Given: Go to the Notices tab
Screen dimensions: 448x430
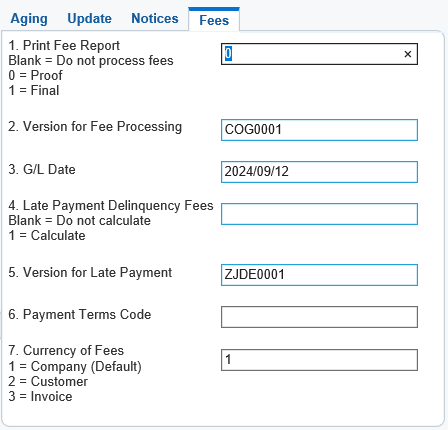Looking at the screenshot, I should [155, 18].
